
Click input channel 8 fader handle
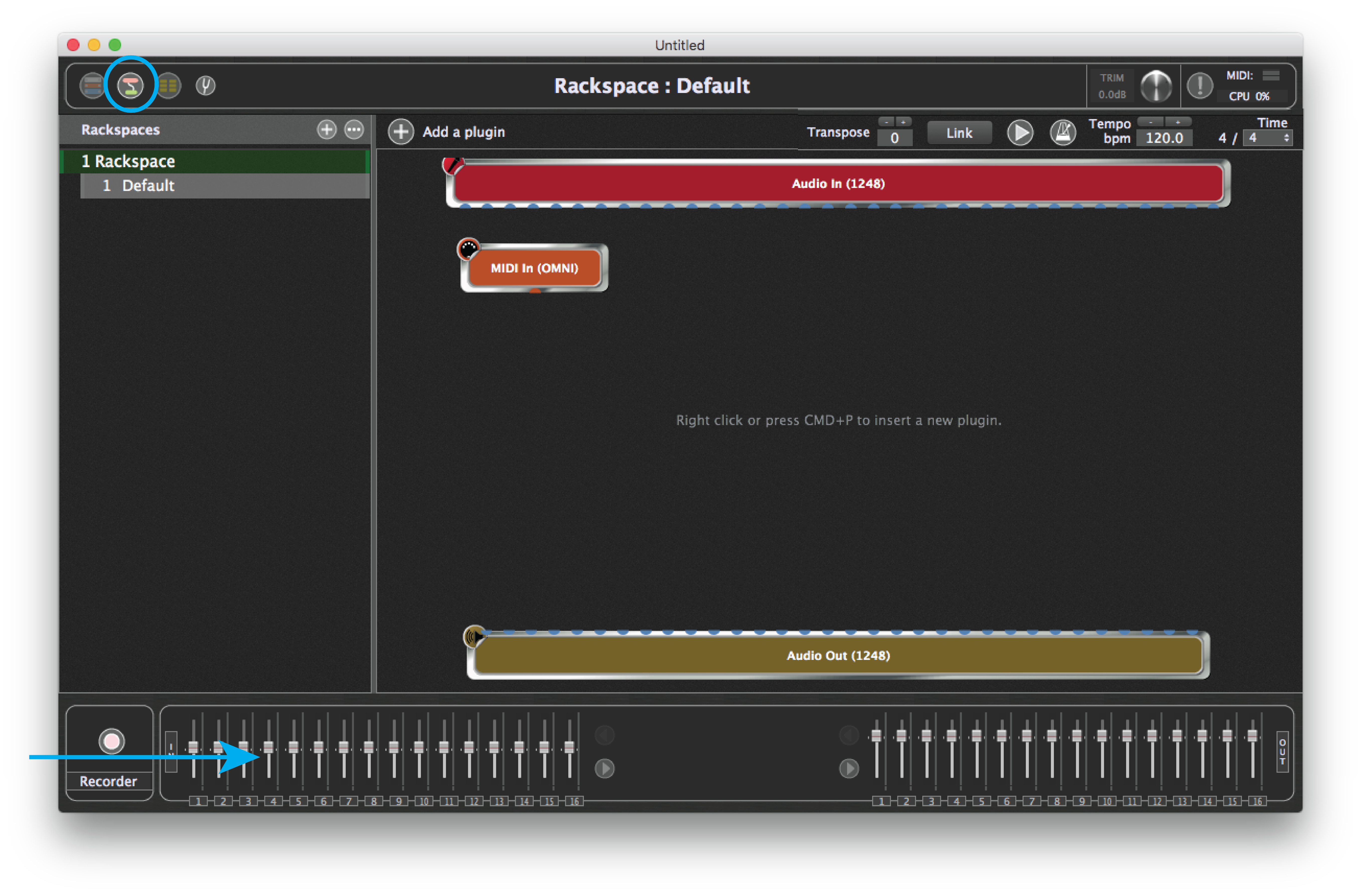point(369,747)
